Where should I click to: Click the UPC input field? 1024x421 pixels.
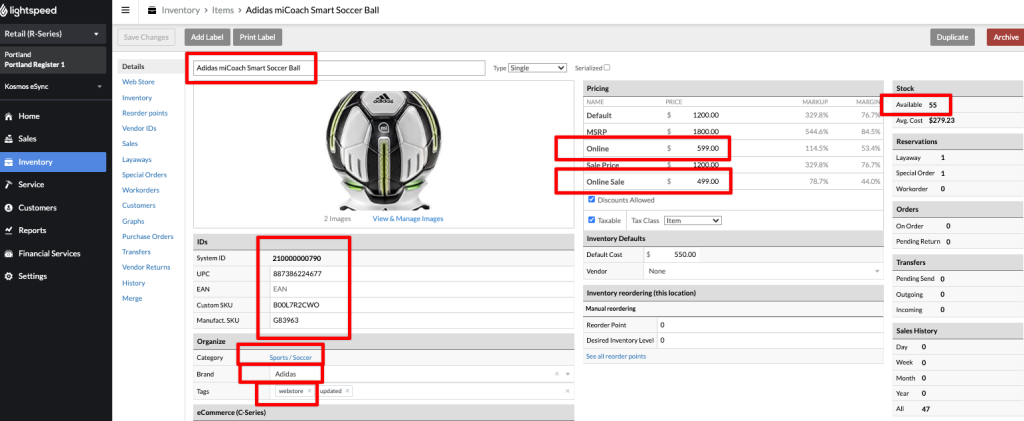coord(421,273)
